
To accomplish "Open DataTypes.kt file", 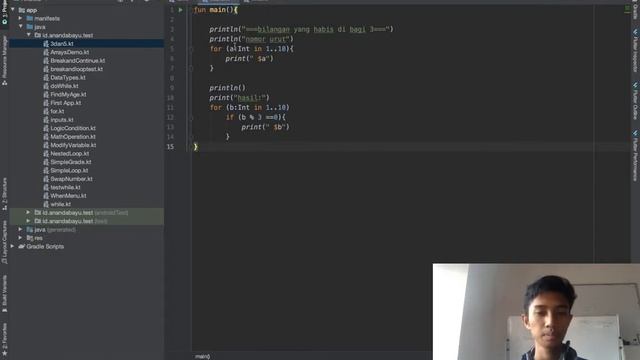I will 68,78.
